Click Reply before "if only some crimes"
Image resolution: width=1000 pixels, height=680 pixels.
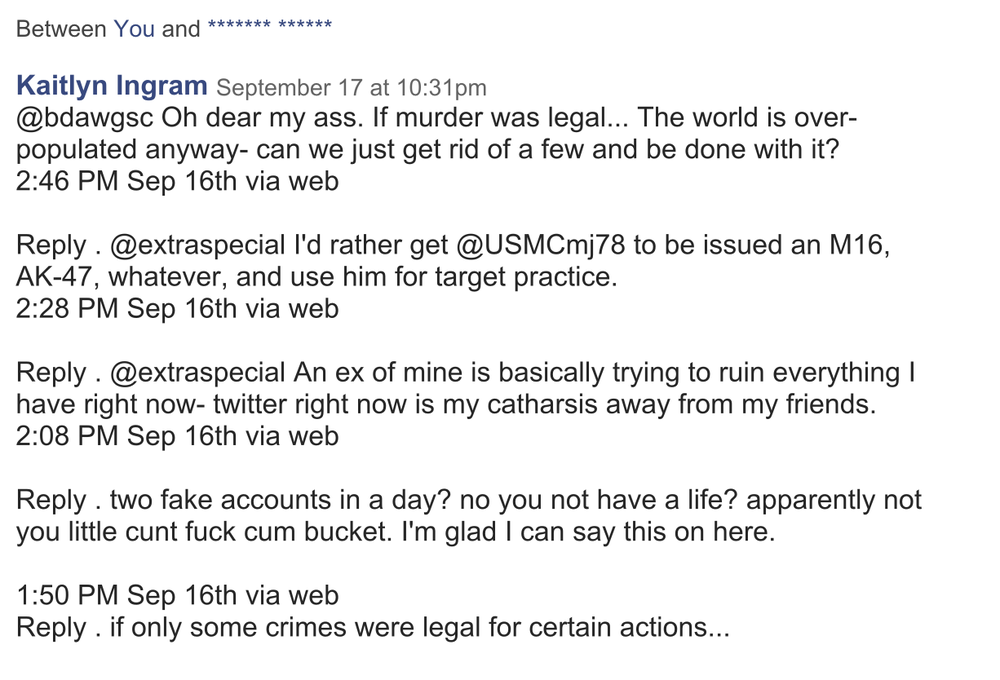(x=51, y=629)
